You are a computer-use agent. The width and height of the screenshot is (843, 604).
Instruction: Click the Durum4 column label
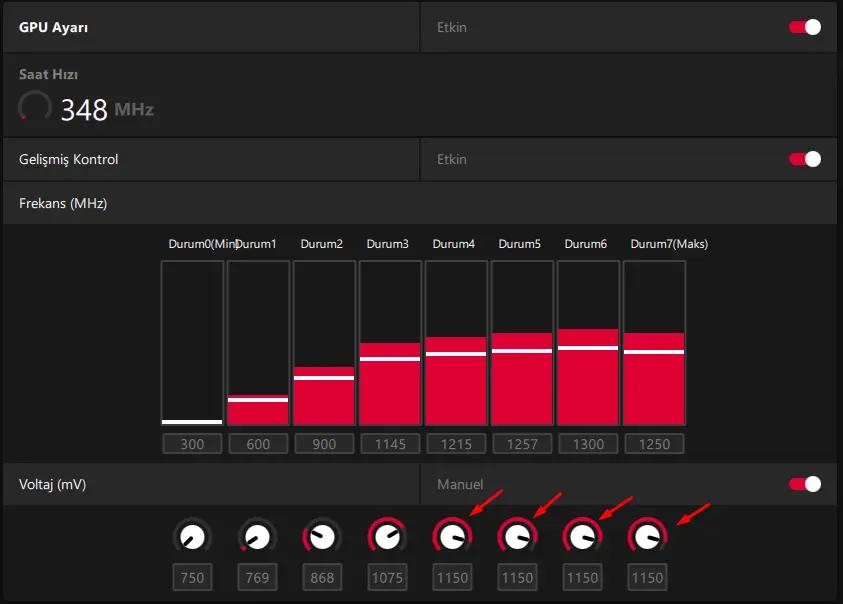454,244
